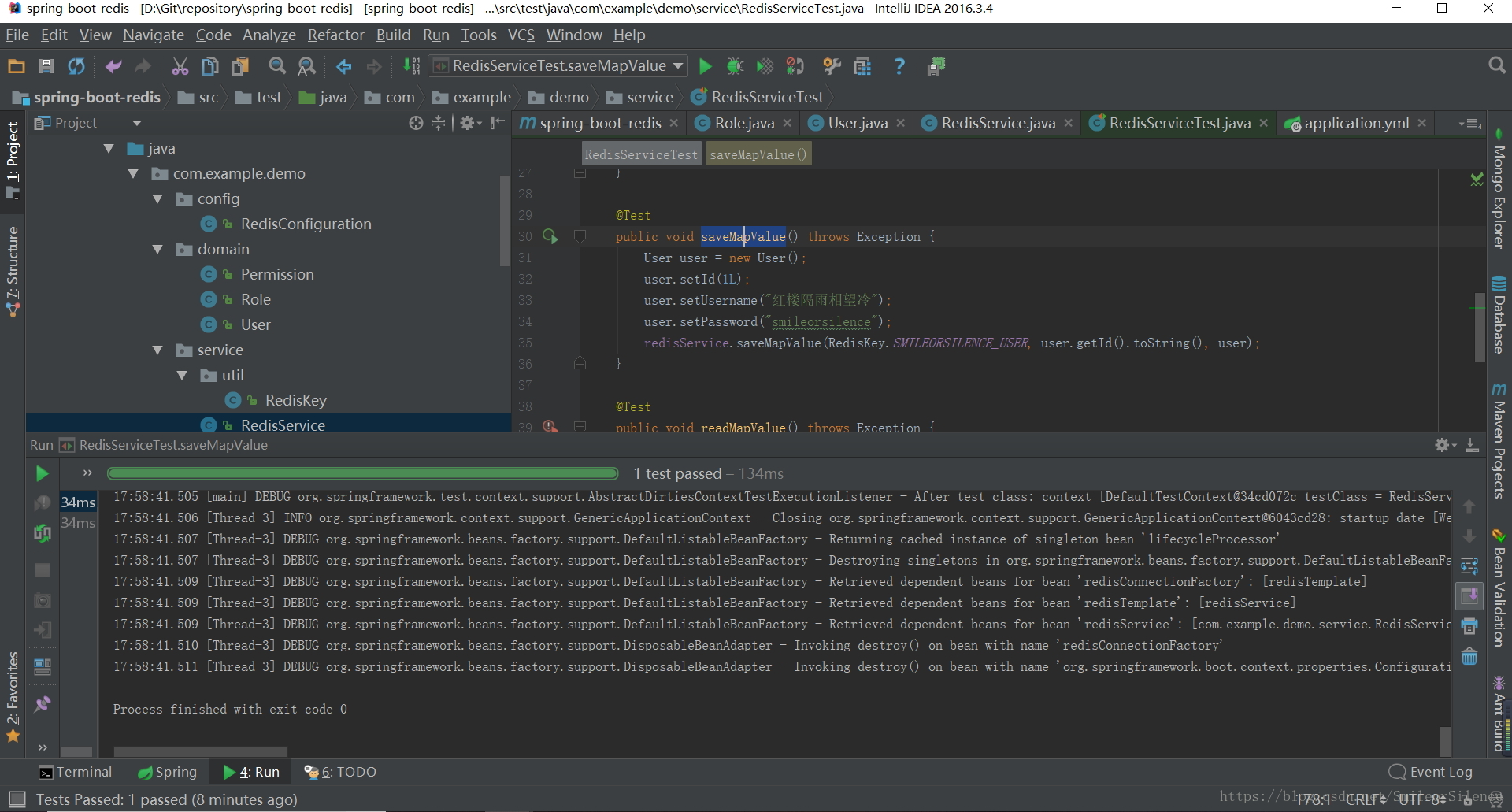Click the Run with Coverage icon

(x=765, y=66)
